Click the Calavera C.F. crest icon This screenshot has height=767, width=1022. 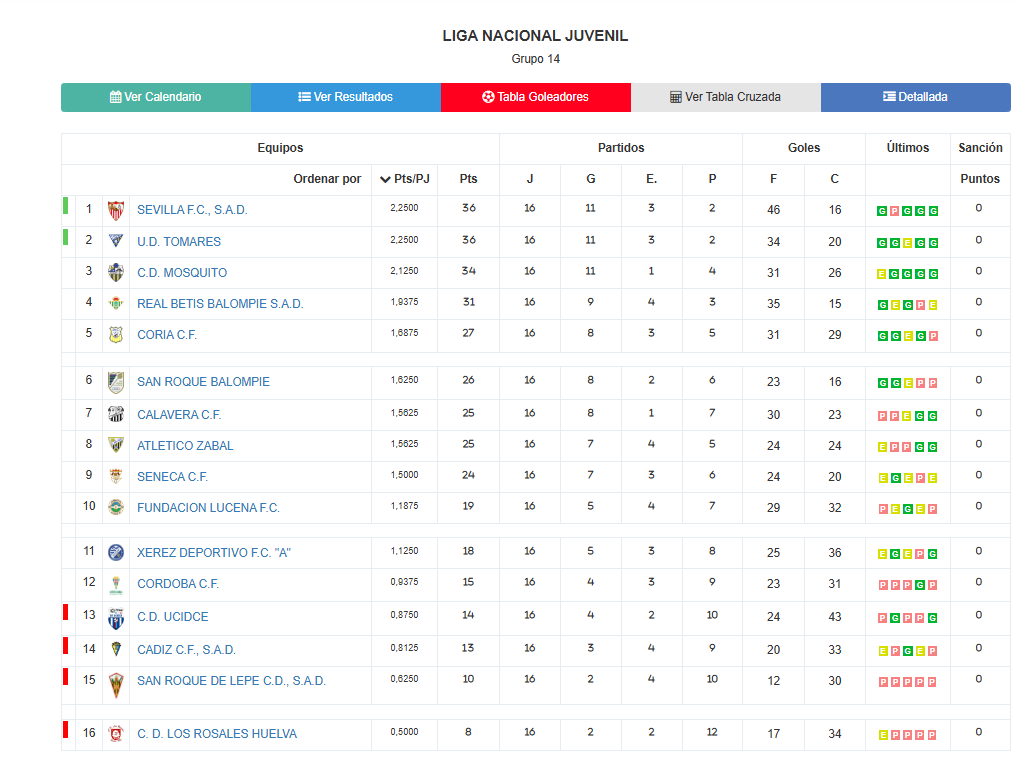[116, 414]
